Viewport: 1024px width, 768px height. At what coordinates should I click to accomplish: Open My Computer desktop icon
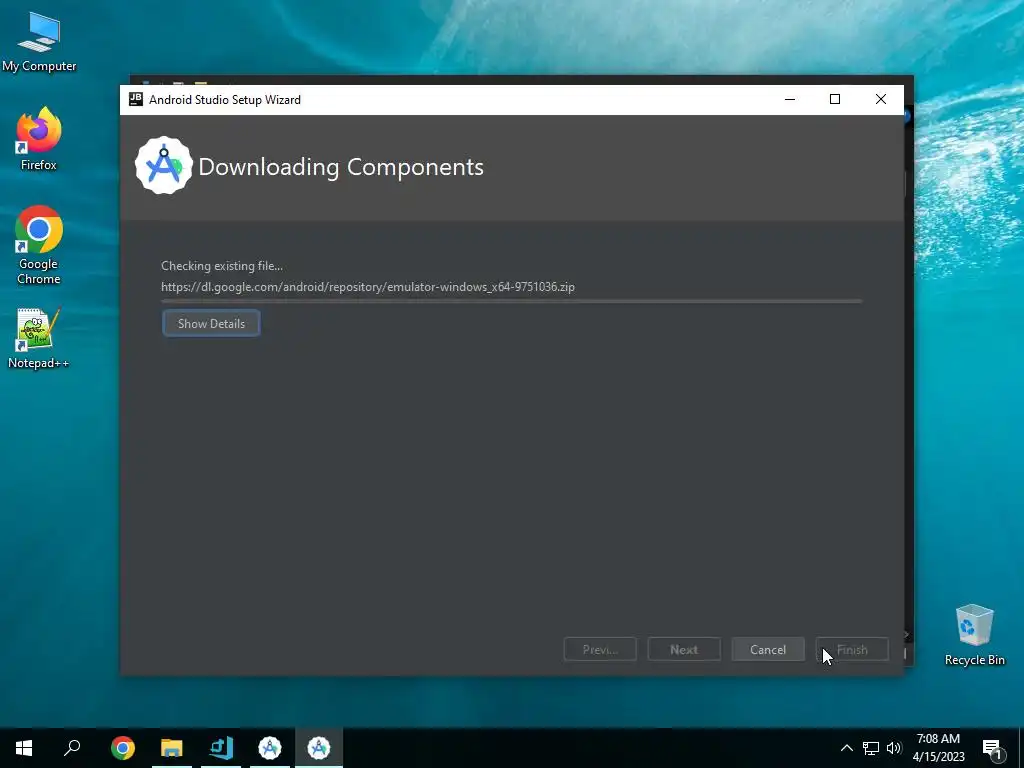(x=39, y=41)
